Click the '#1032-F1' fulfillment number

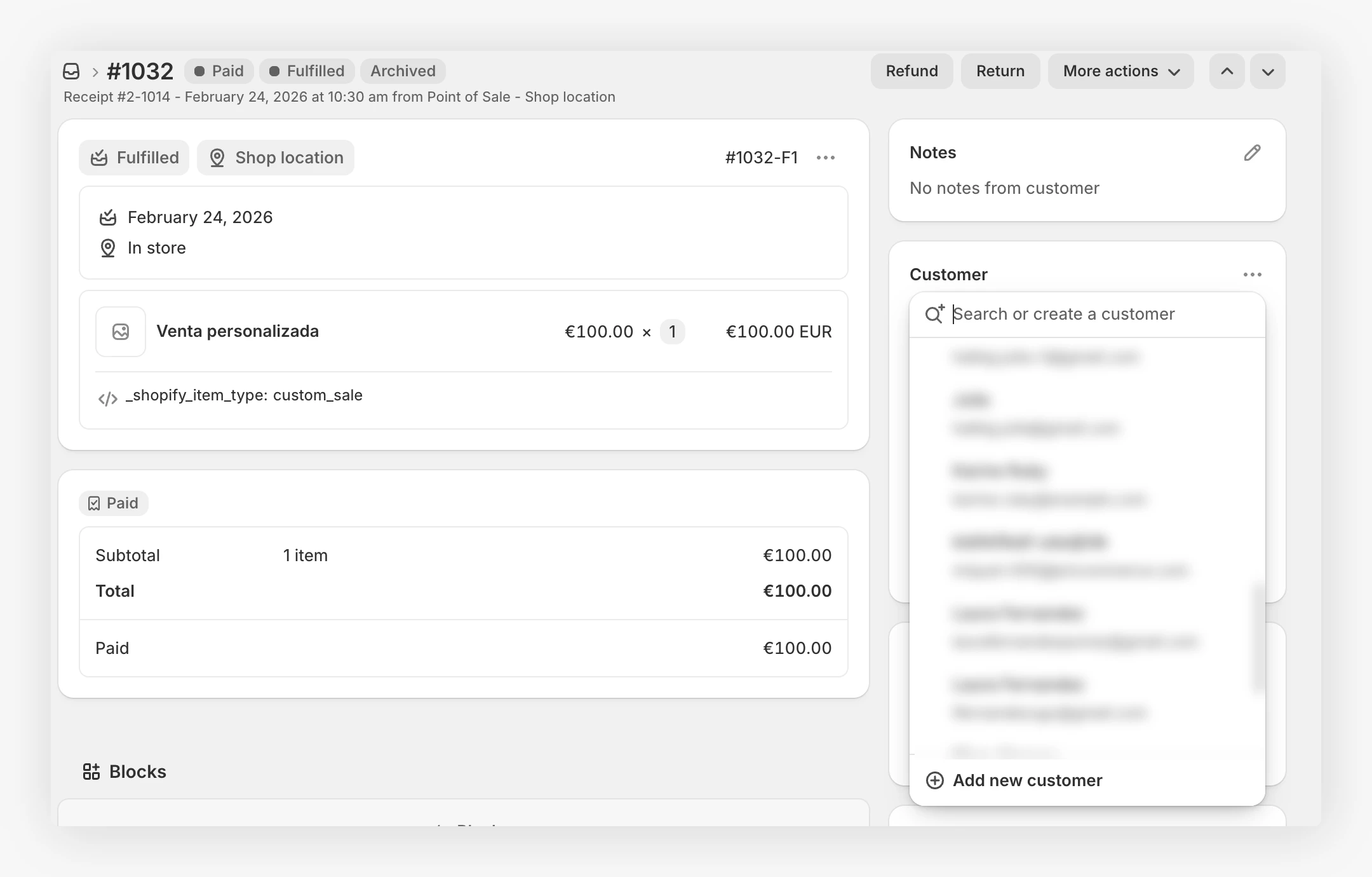[762, 158]
